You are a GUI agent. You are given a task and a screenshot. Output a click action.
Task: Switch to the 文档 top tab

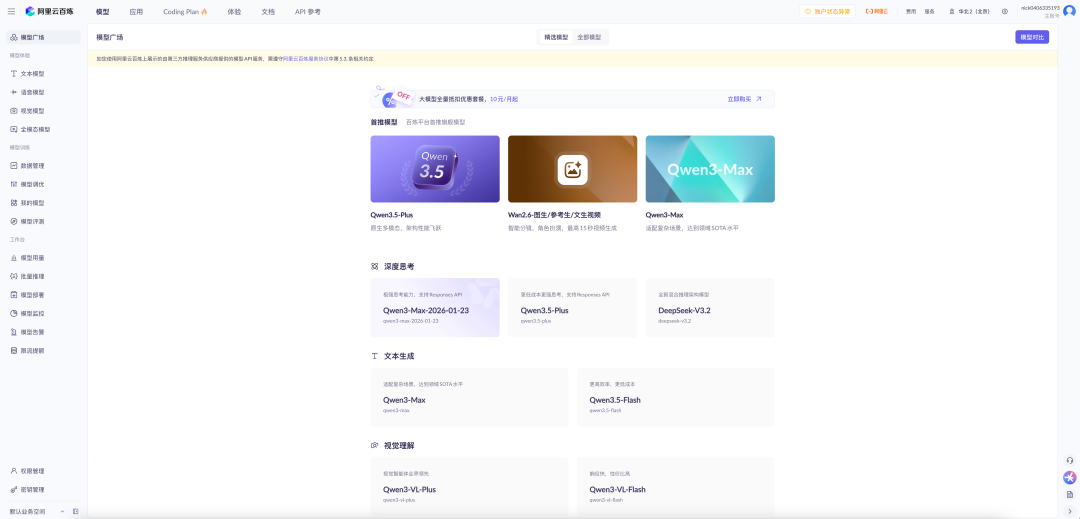268,12
